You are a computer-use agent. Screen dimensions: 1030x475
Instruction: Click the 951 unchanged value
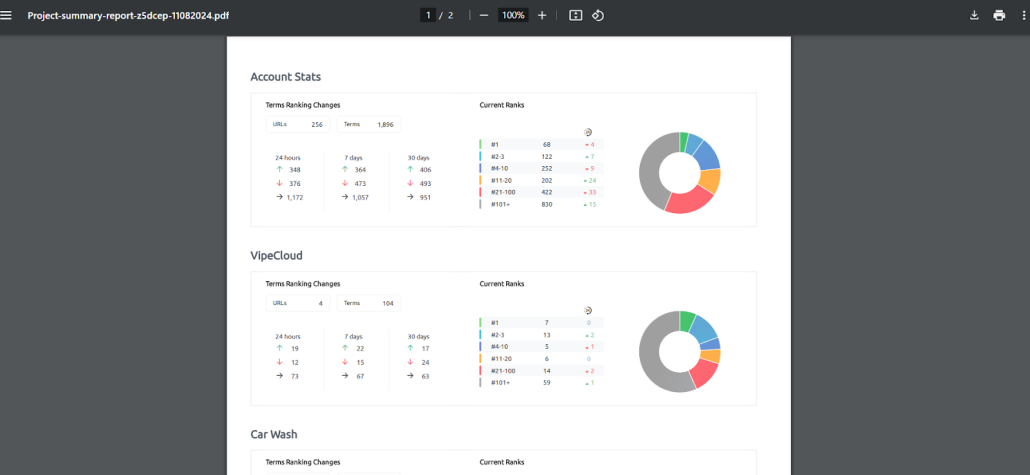tap(425, 197)
